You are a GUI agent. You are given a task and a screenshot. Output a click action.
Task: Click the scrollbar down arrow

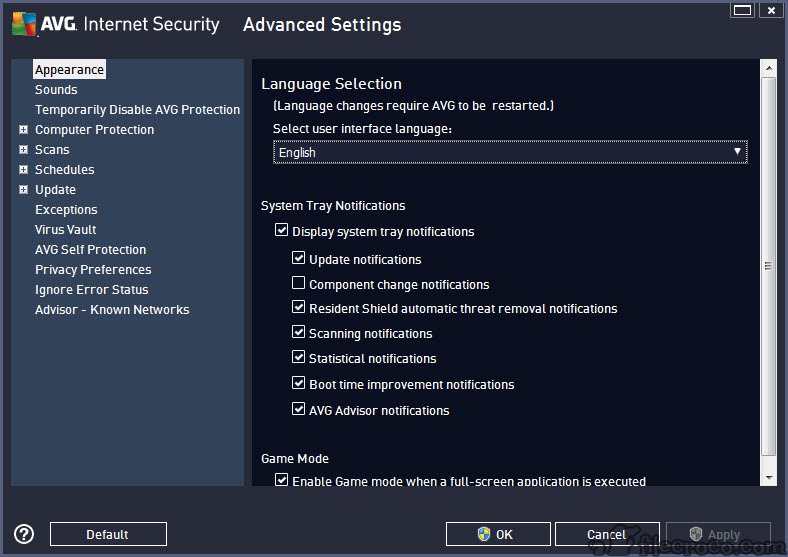pyautogui.click(x=768, y=478)
